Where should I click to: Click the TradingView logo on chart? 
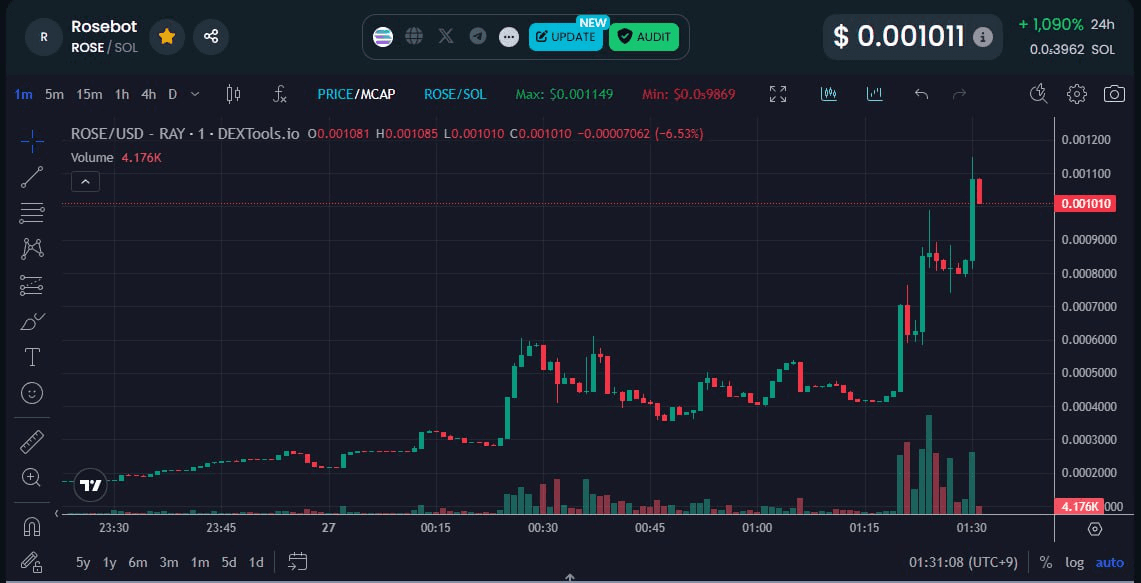[91, 485]
